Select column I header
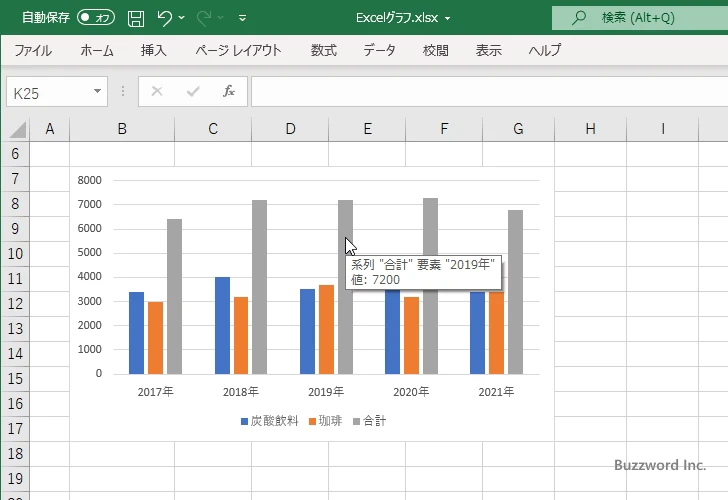Screen dimensions: 728x500 663,129
